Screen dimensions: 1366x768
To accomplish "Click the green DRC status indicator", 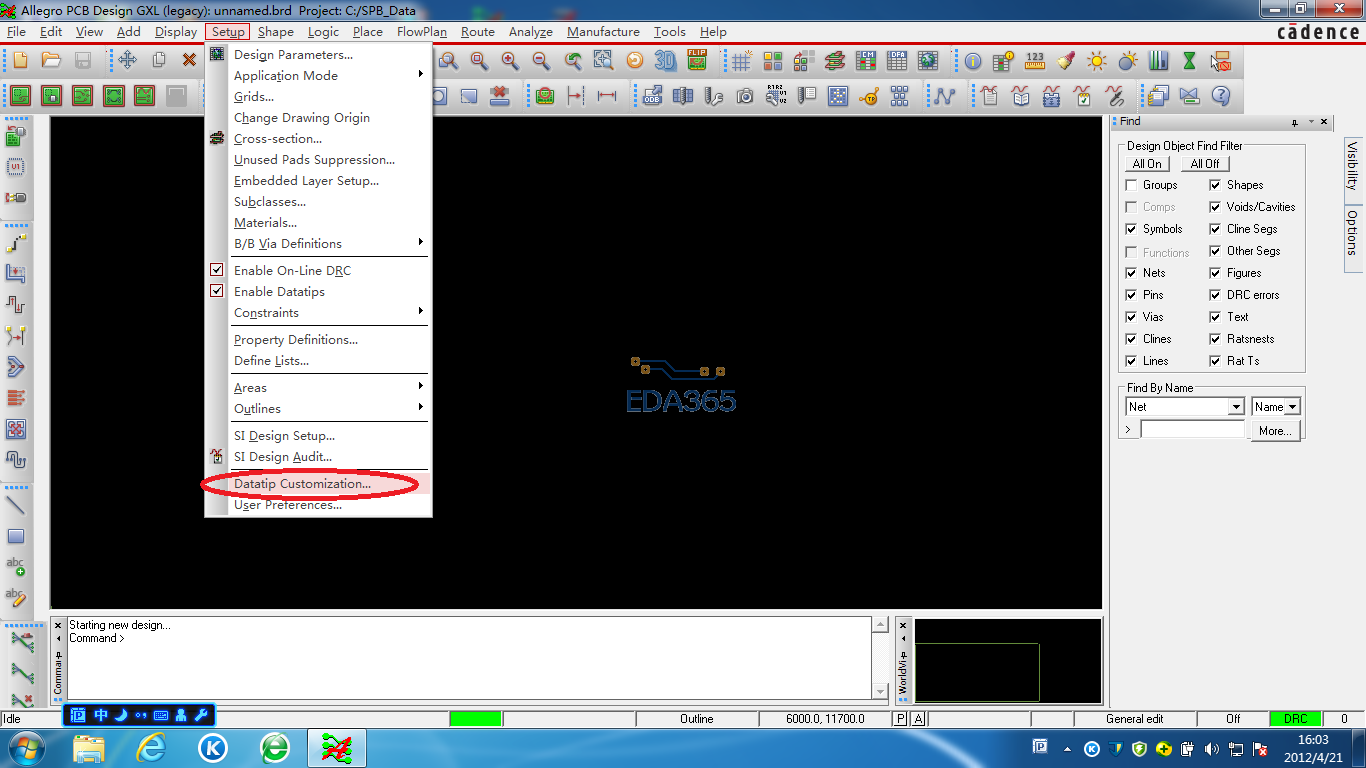I will pyautogui.click(x=1295, y=718).
